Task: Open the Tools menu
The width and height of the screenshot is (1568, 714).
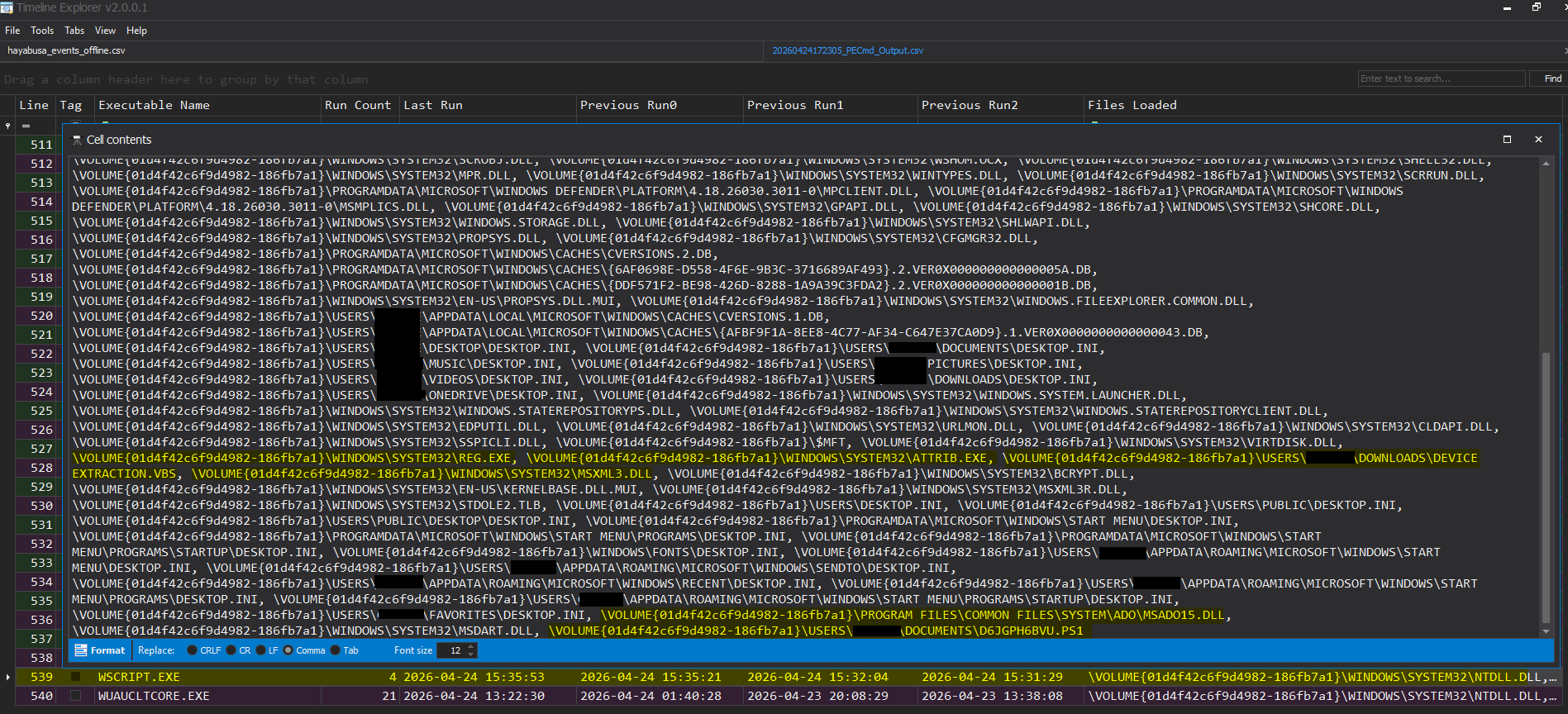Action: click(42, 31)
